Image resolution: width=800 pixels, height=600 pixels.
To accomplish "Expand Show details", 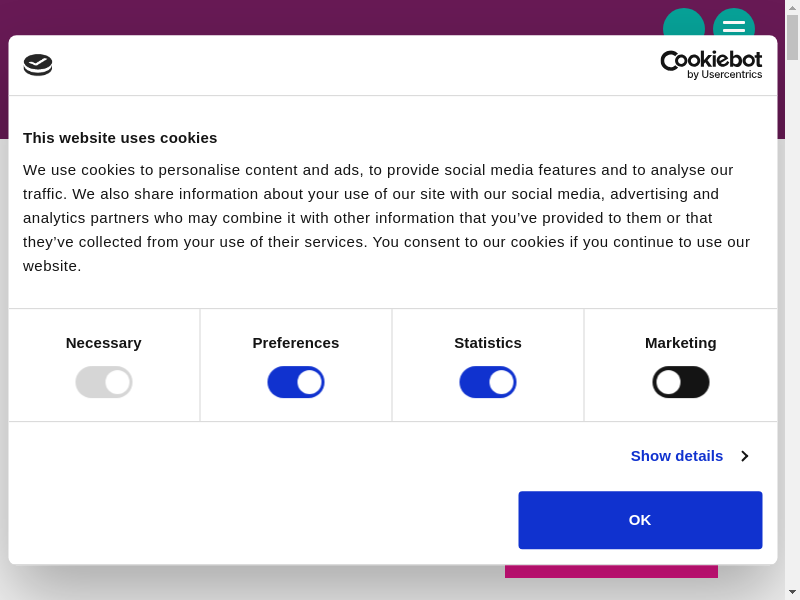I will (689, 456).
